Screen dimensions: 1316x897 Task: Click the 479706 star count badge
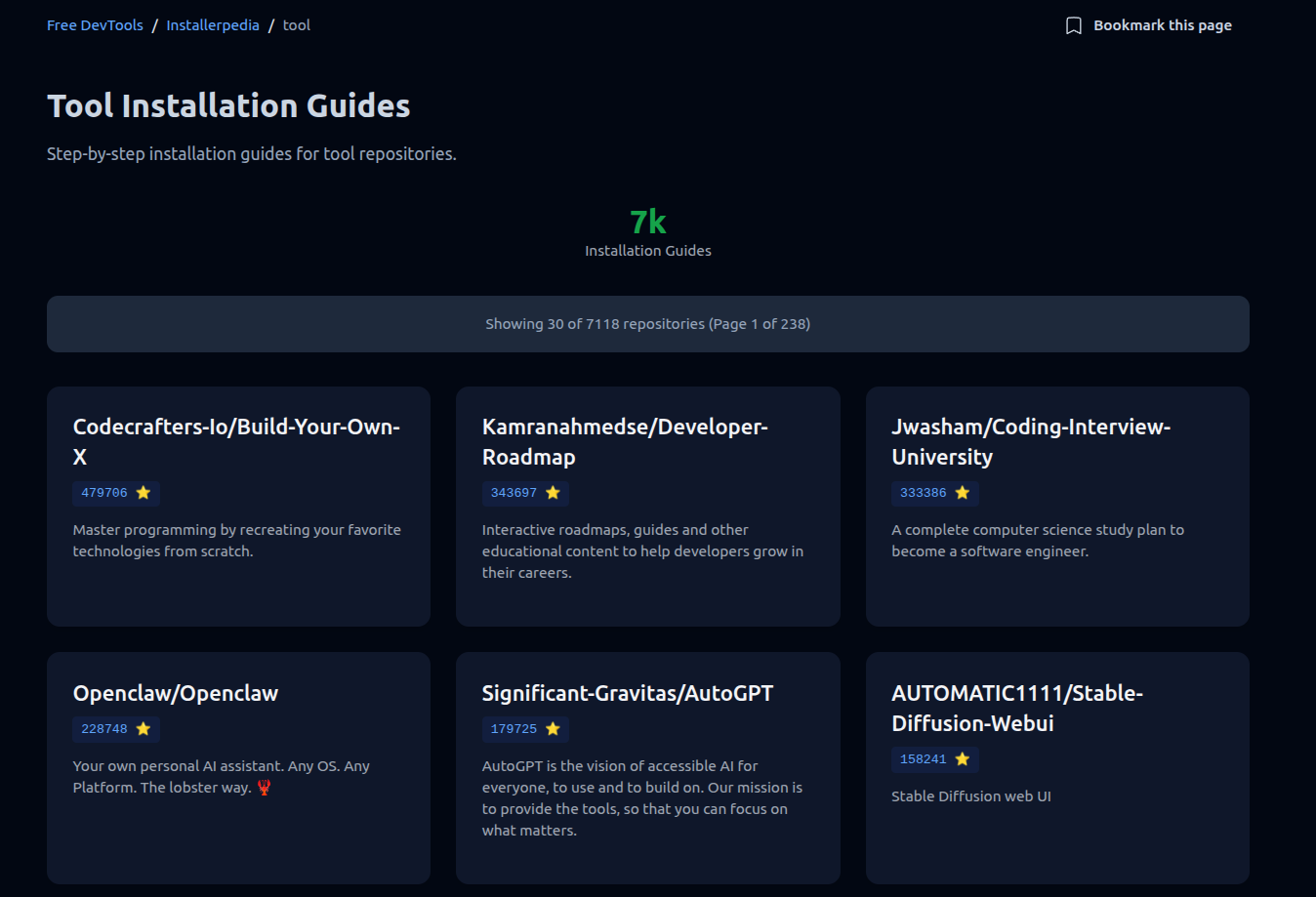[x=116, y=493]
